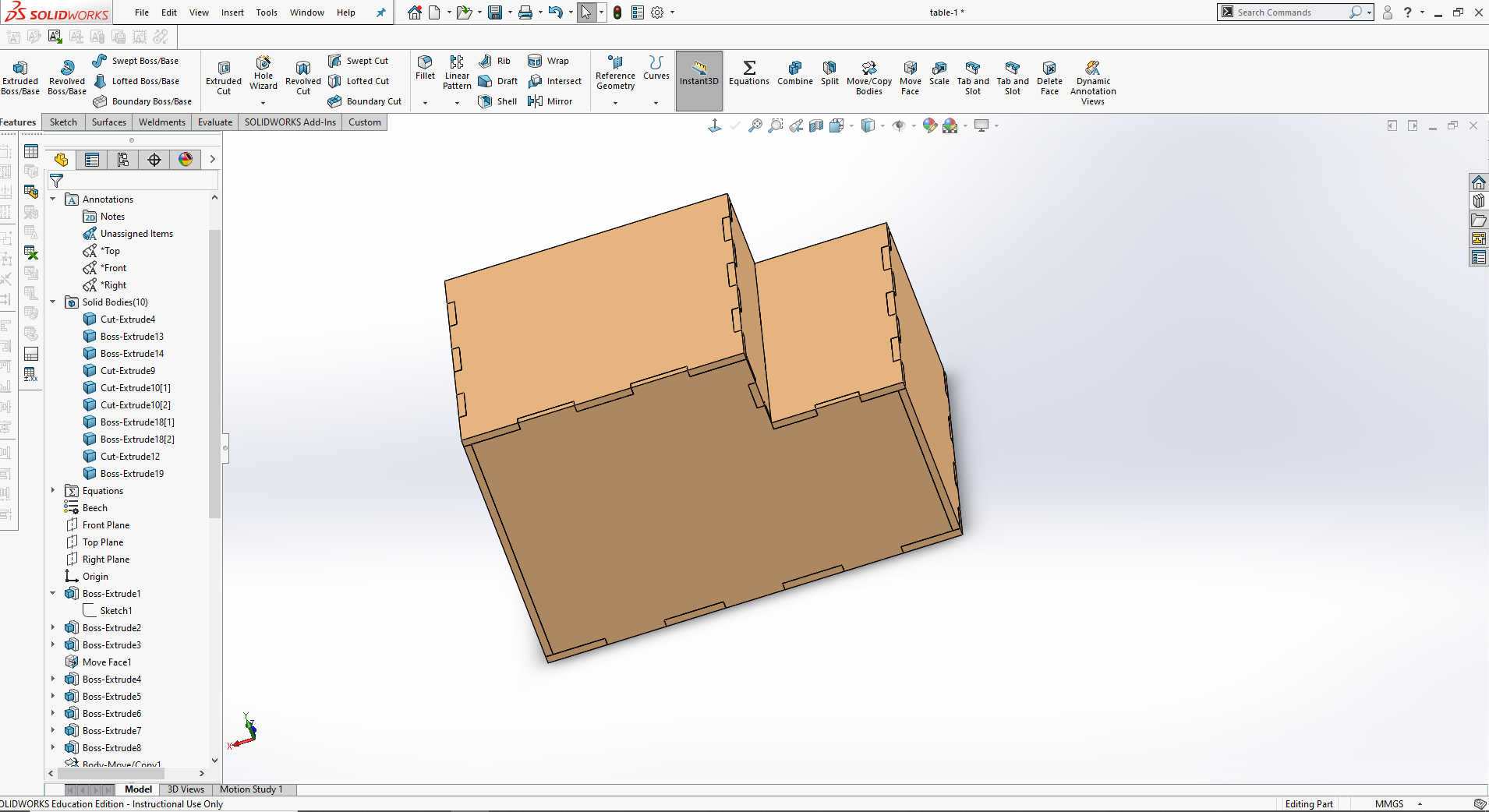This screenshot has height=812, width=1489.
Task: Switch to the Motion Study 1 tab
Action: pos(251,789)
